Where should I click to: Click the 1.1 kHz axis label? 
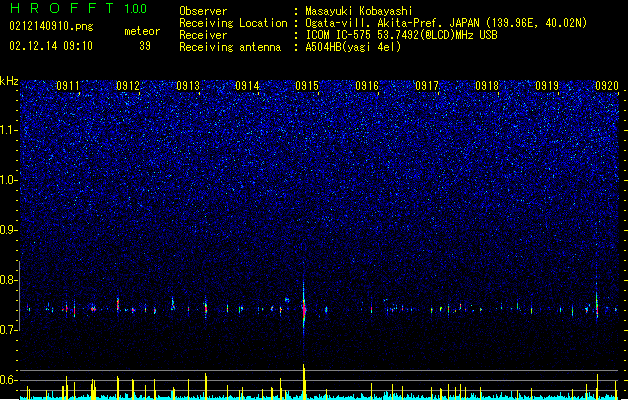[8, 130]
